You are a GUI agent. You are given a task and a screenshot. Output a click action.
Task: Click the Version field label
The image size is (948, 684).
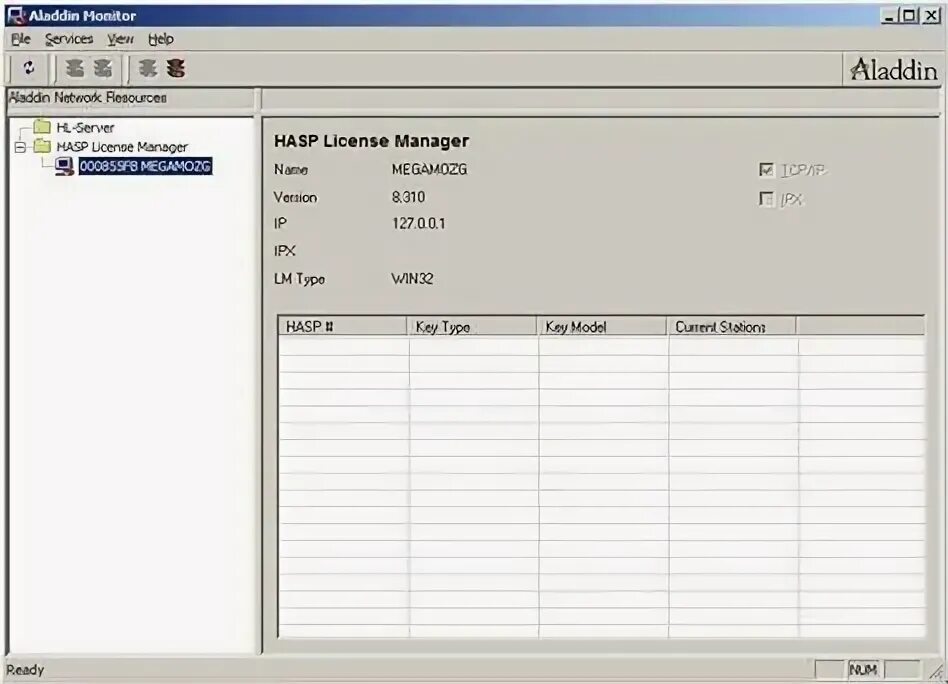coord(295,197)
